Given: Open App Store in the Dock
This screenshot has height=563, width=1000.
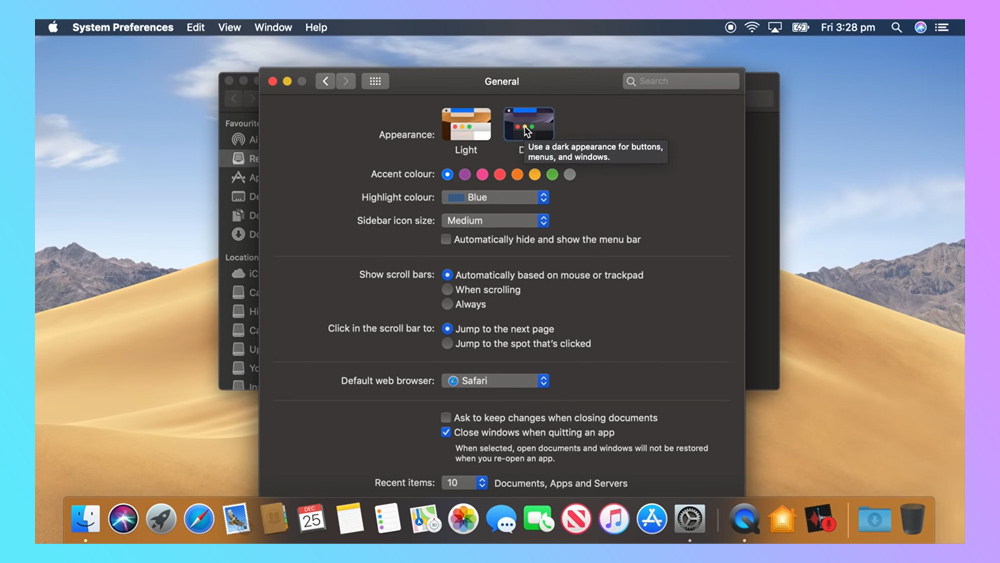Looking at the screenshot, I should pyautogui.click(x=652, y=518).
